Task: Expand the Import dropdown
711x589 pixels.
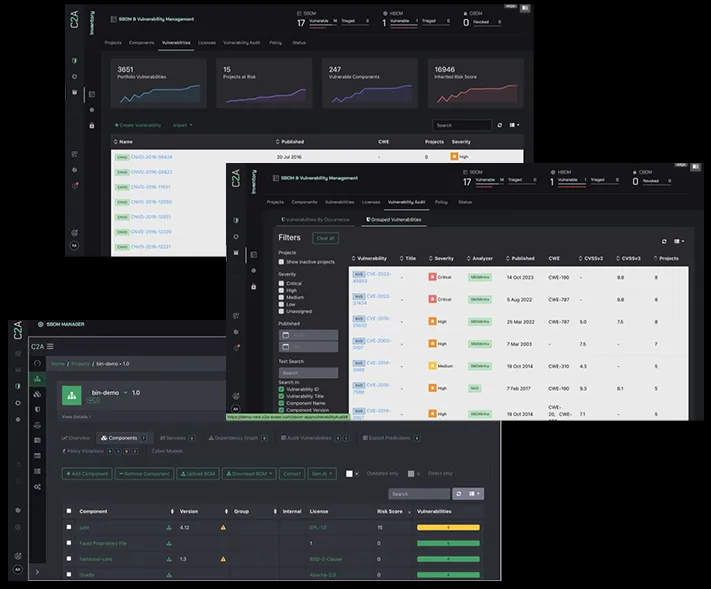Action: (182, 125)
